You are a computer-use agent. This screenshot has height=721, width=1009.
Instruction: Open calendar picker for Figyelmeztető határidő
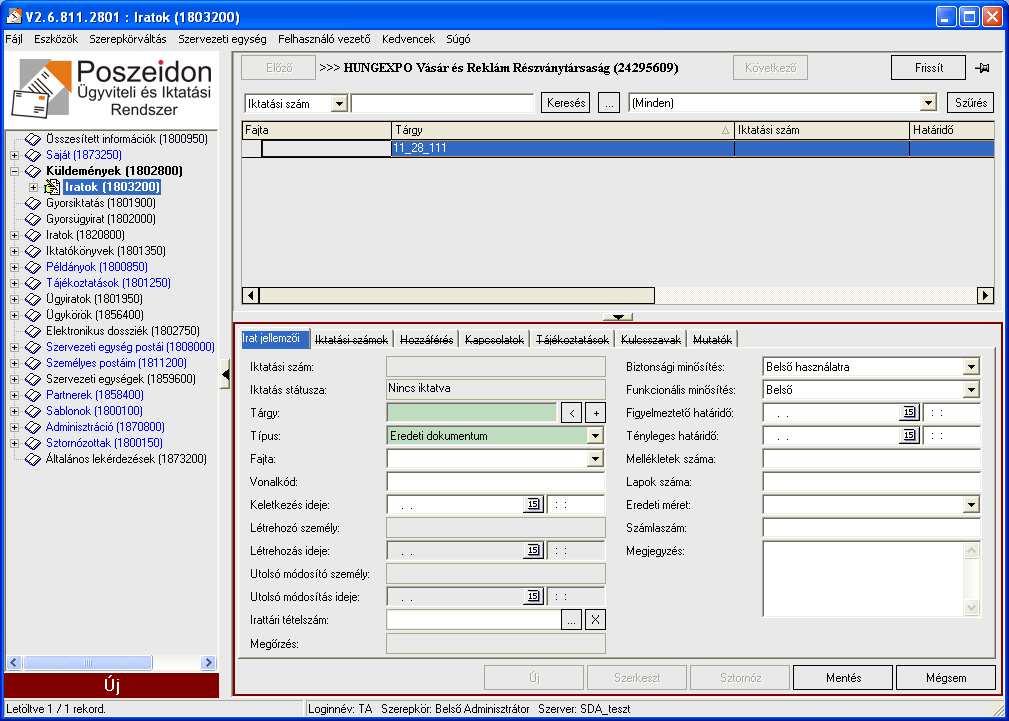click(909, 413)
